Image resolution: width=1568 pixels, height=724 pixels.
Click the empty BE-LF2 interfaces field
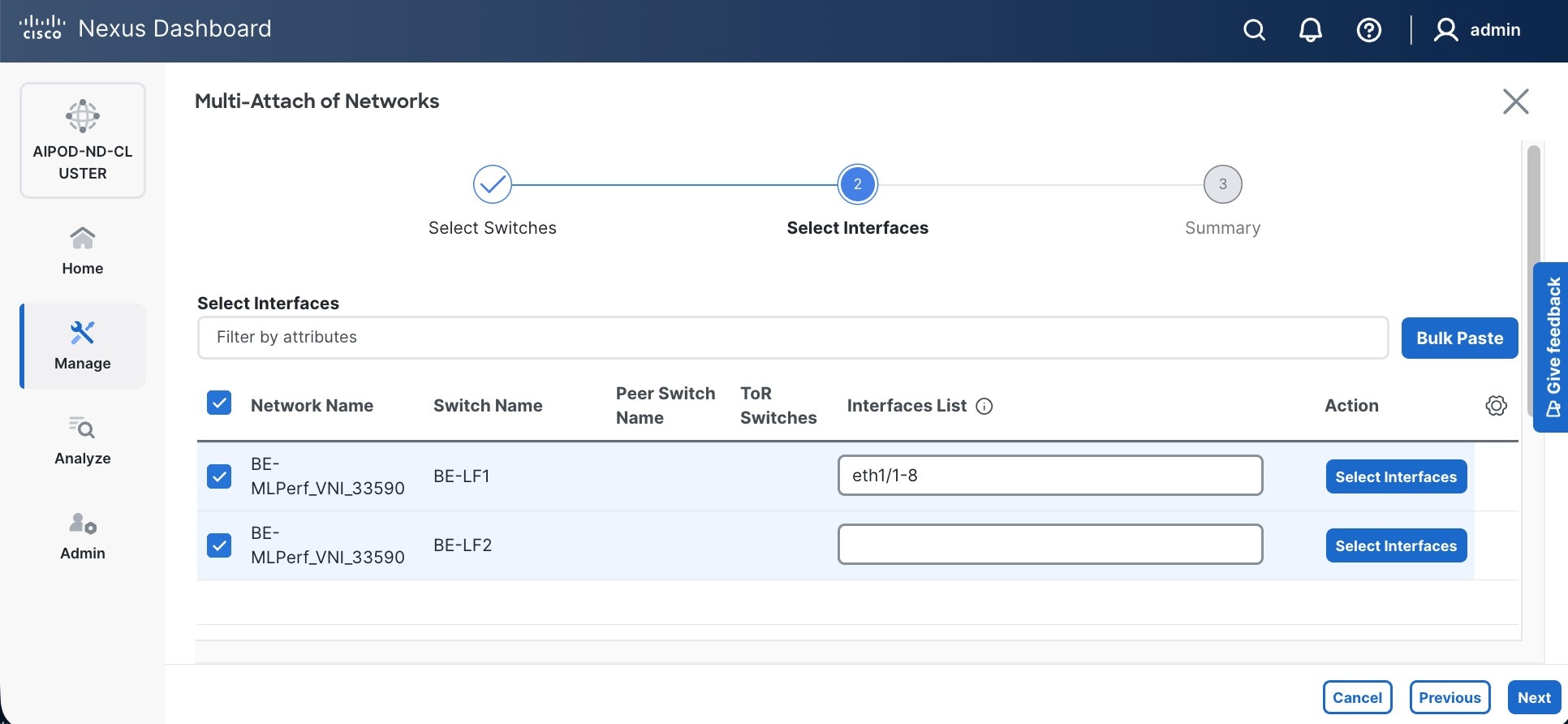(x=1049, y=545)
